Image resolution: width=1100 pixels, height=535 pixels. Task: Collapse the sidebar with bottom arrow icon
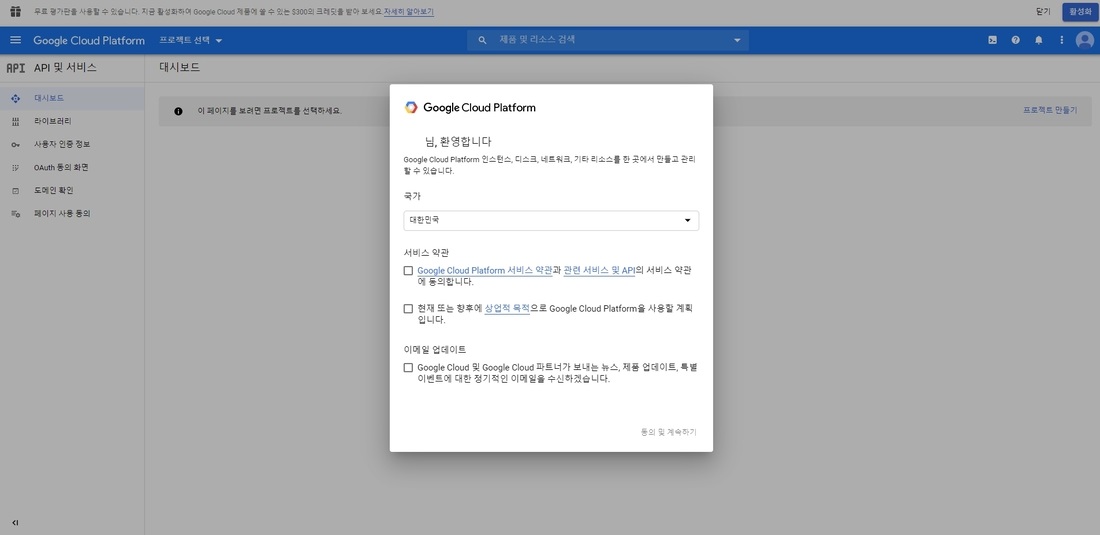pyautogui.click(x=15, y=522)
